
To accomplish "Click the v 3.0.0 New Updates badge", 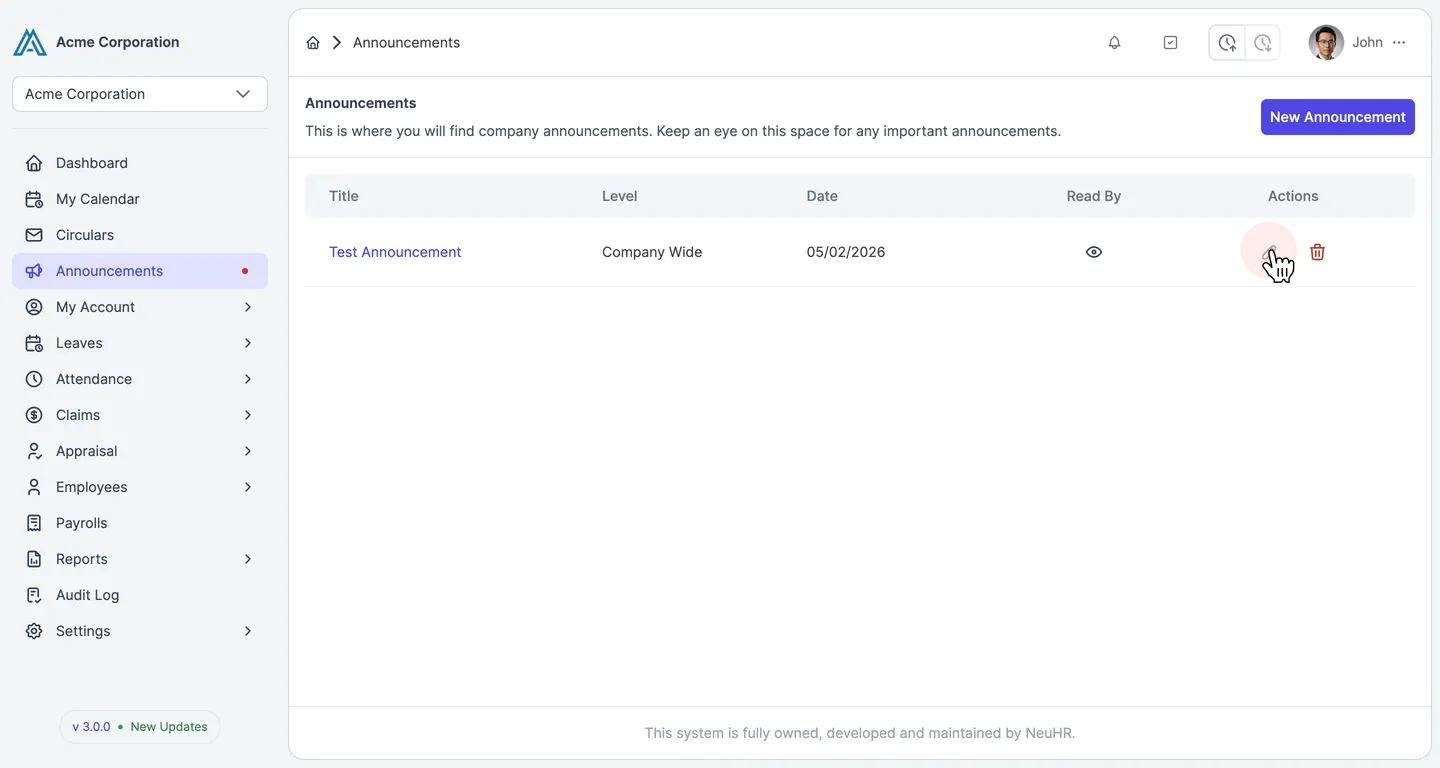I will pyautogui.click(x=139, y=727).
